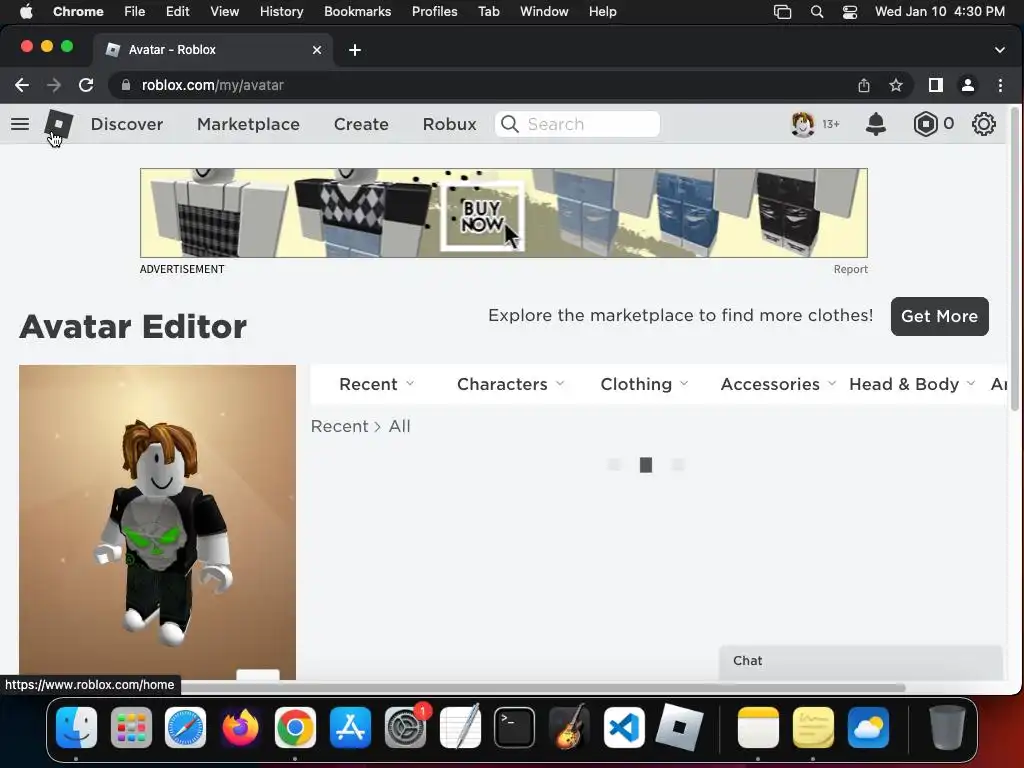Open Finder from the dock
The height and width of the screenshot is (768, 1024).
76,727
